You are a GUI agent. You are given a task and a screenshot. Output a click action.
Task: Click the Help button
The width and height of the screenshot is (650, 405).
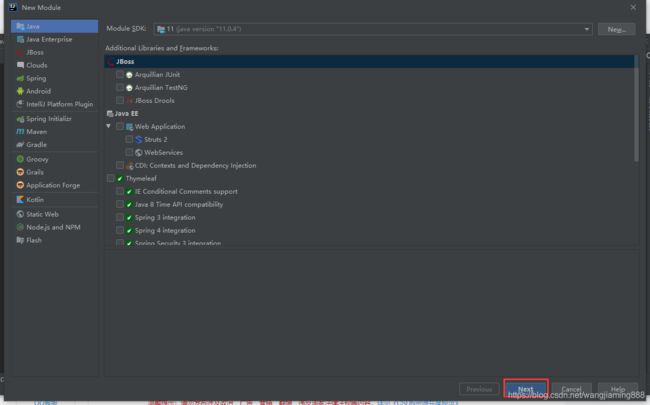tap(618, 389)
